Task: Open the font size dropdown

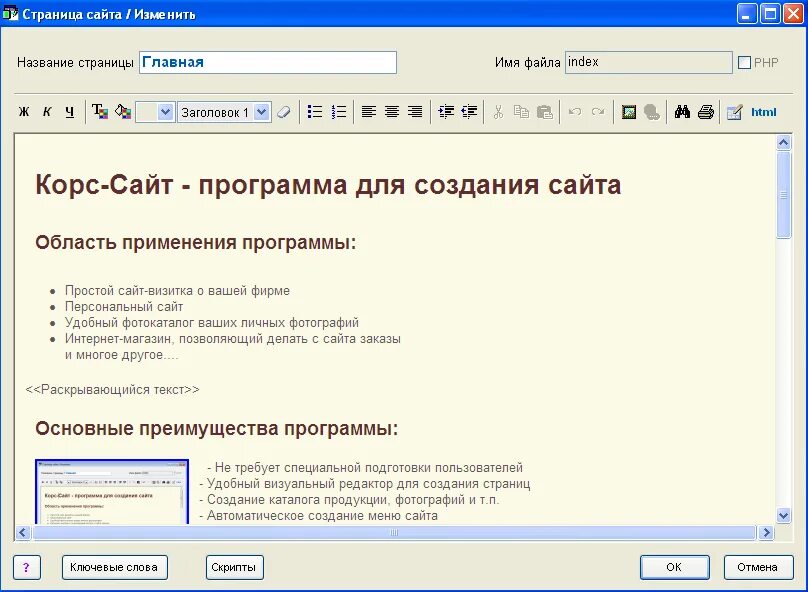Action: 165,112
